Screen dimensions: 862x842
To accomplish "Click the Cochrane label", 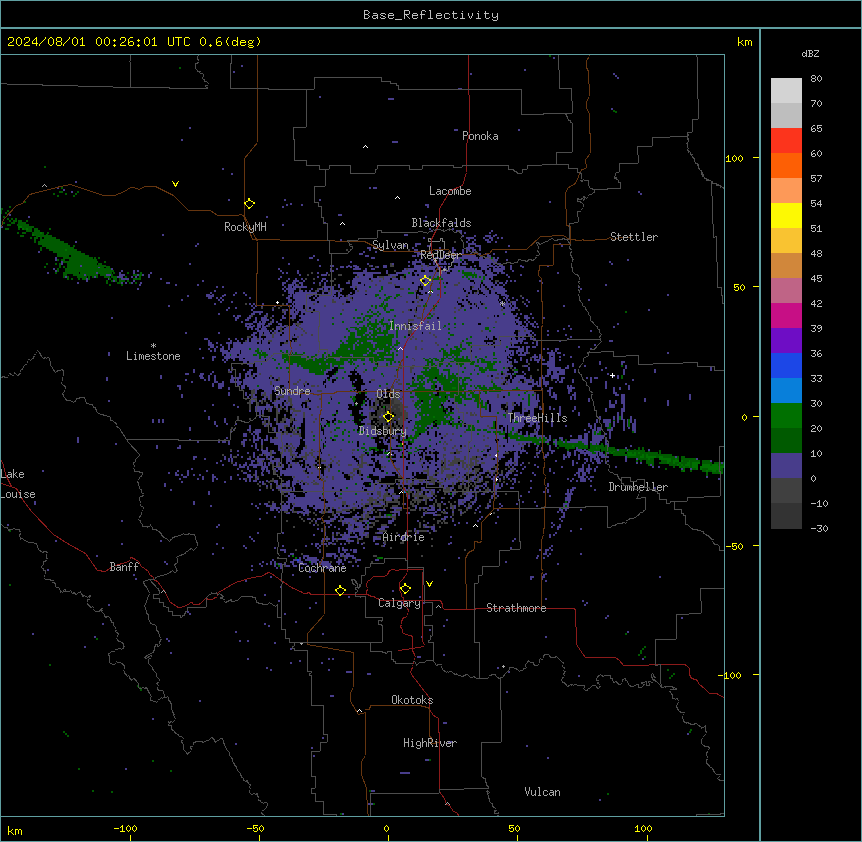I will [x=322, y=568].
